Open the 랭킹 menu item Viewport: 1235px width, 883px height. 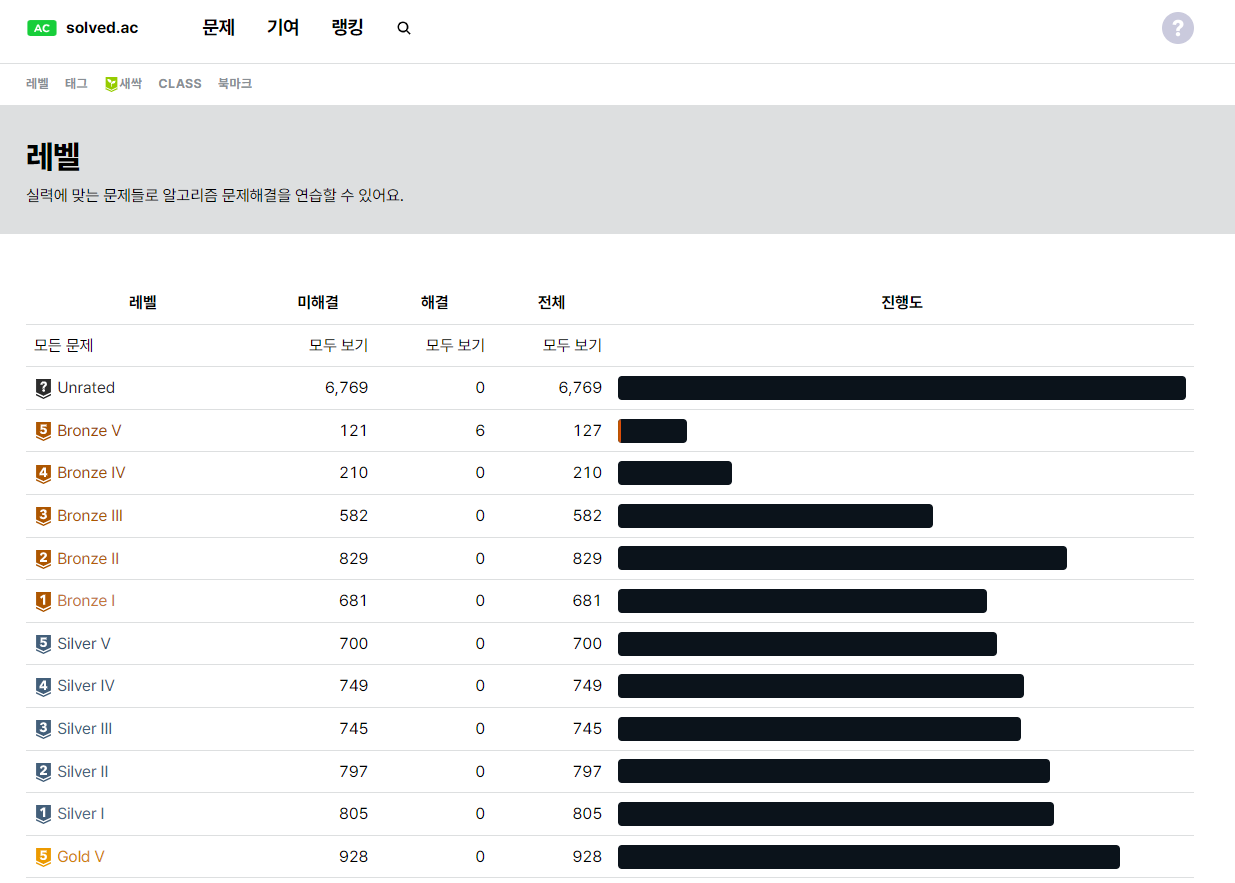[347, 28]
